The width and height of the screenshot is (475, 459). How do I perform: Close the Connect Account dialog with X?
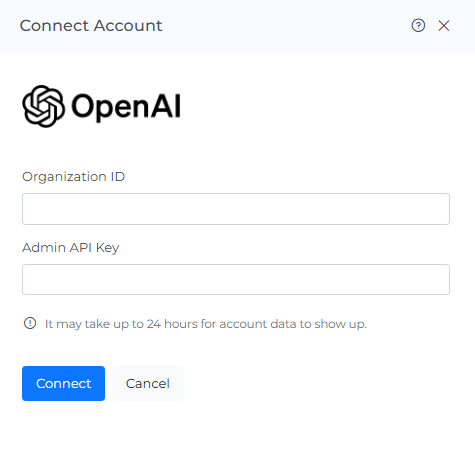coord(444,26)
